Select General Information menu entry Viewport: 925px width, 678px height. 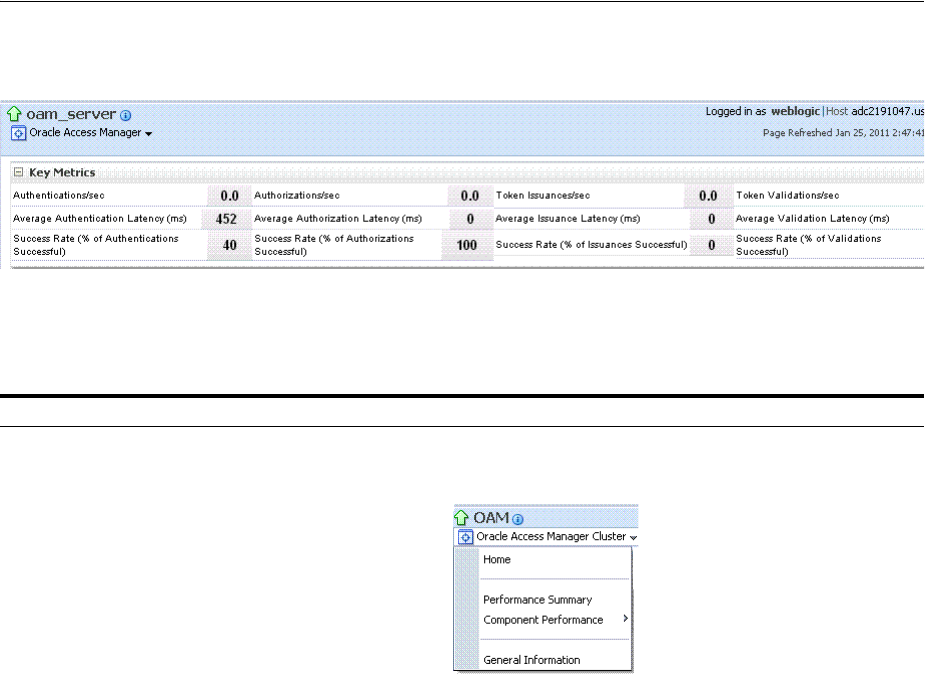(532, 660)
